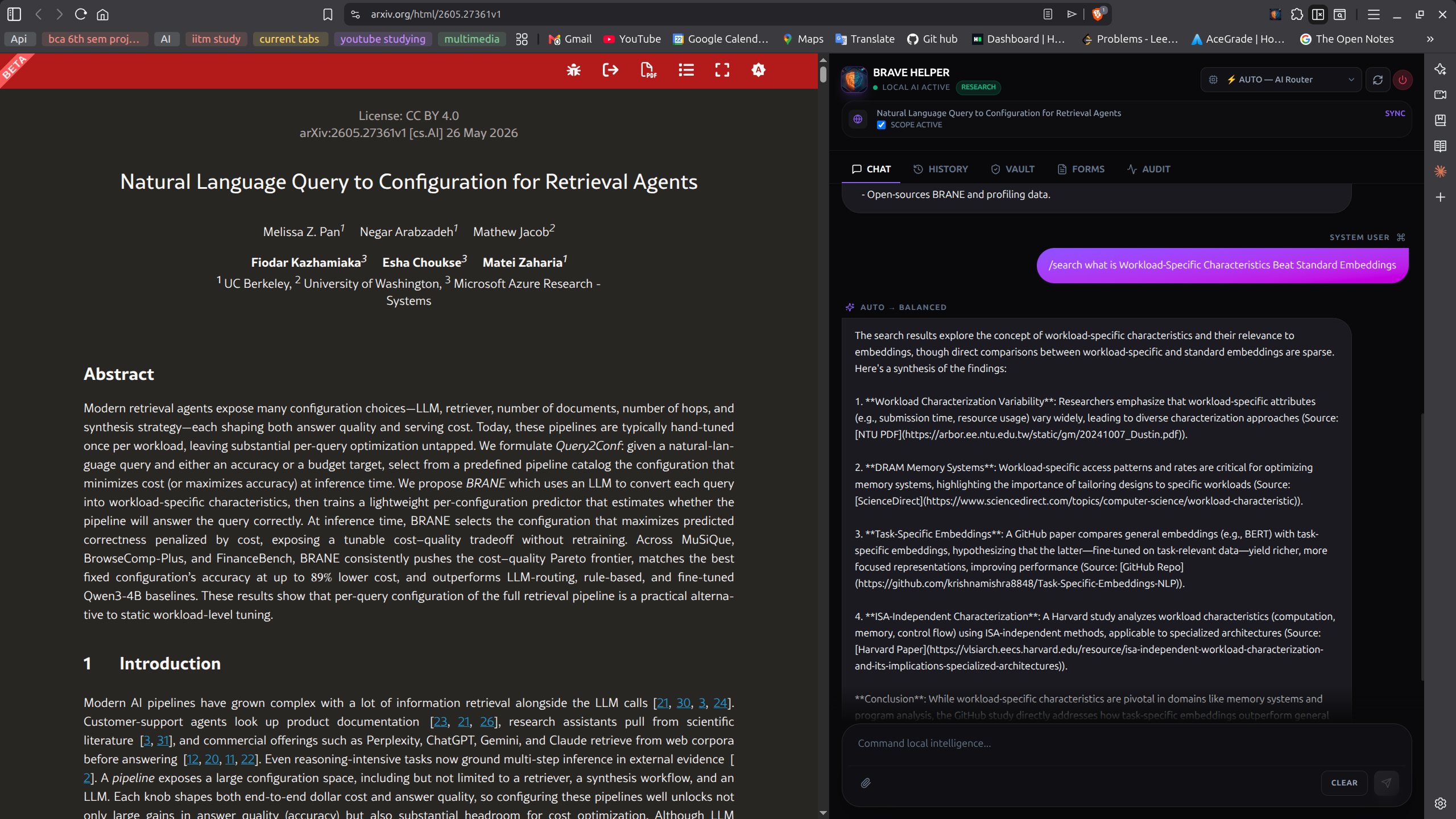
Task: Open Brave Shields lion icon
Action: tap(1098, 14)
